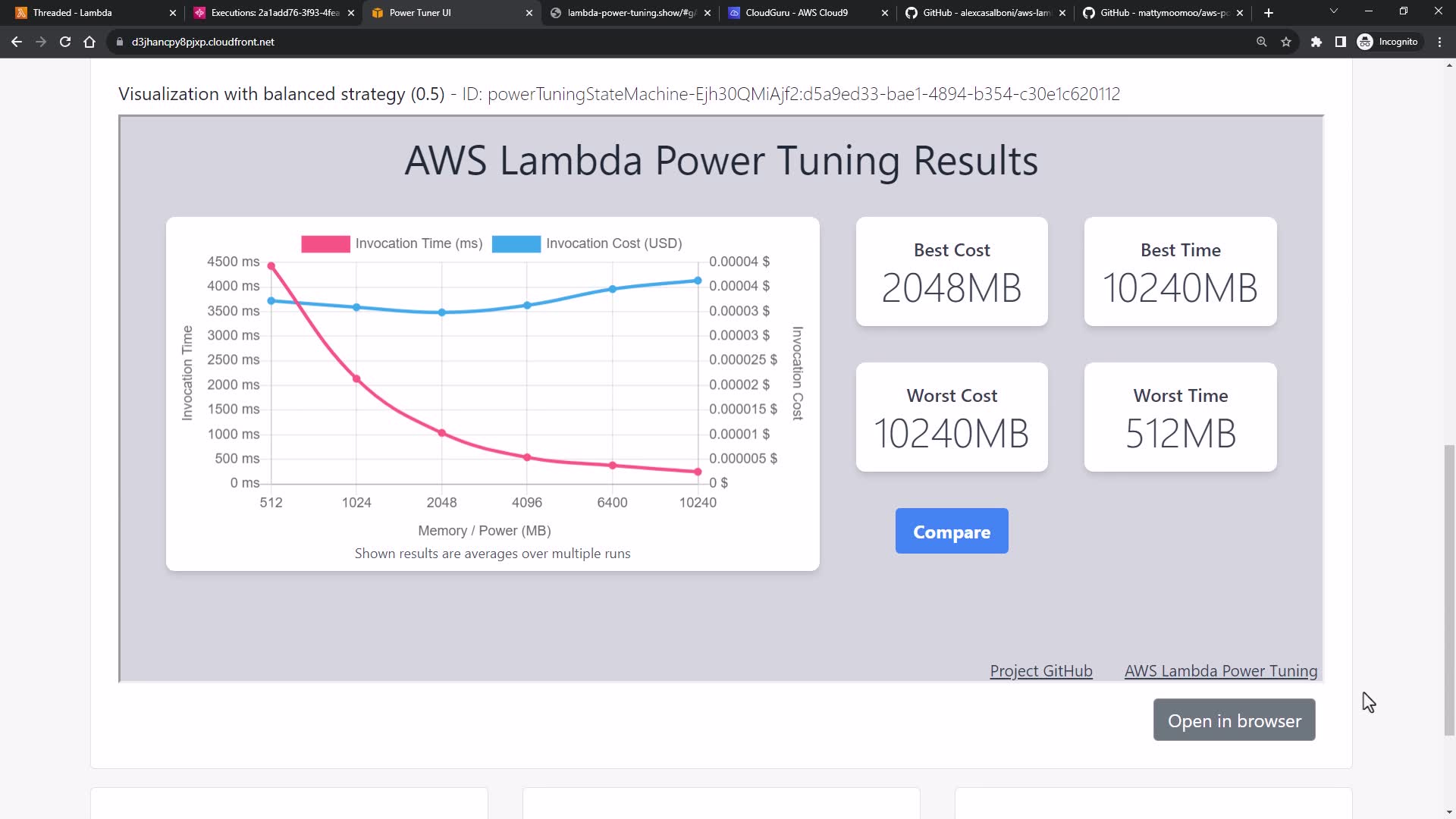Image resolution: width=1456 pixels, height=819 pixels.
Task: Open the extensions puzzle icon
Action: 1316,42
